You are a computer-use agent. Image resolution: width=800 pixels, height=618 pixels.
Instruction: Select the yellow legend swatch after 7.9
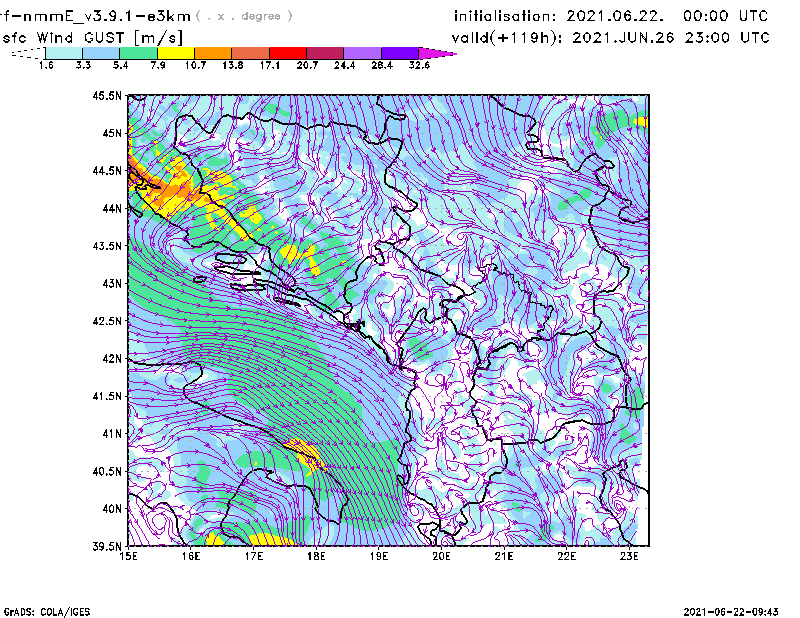click(x=176, y=53)
